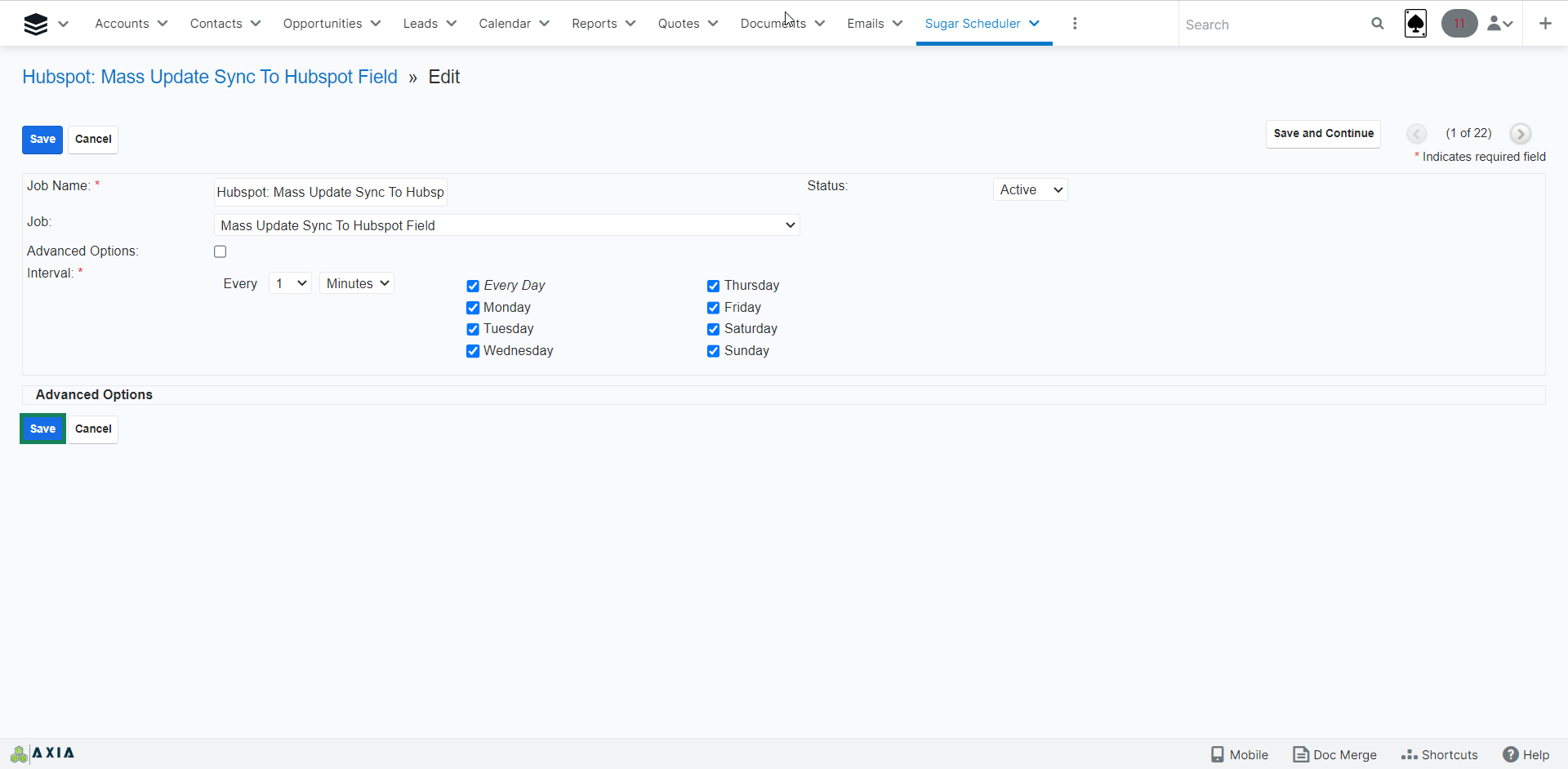The width and height of the screenshot is (1568, 769).
Task: Uncheck the Wednesday checkbox
Action: [473, 351]
